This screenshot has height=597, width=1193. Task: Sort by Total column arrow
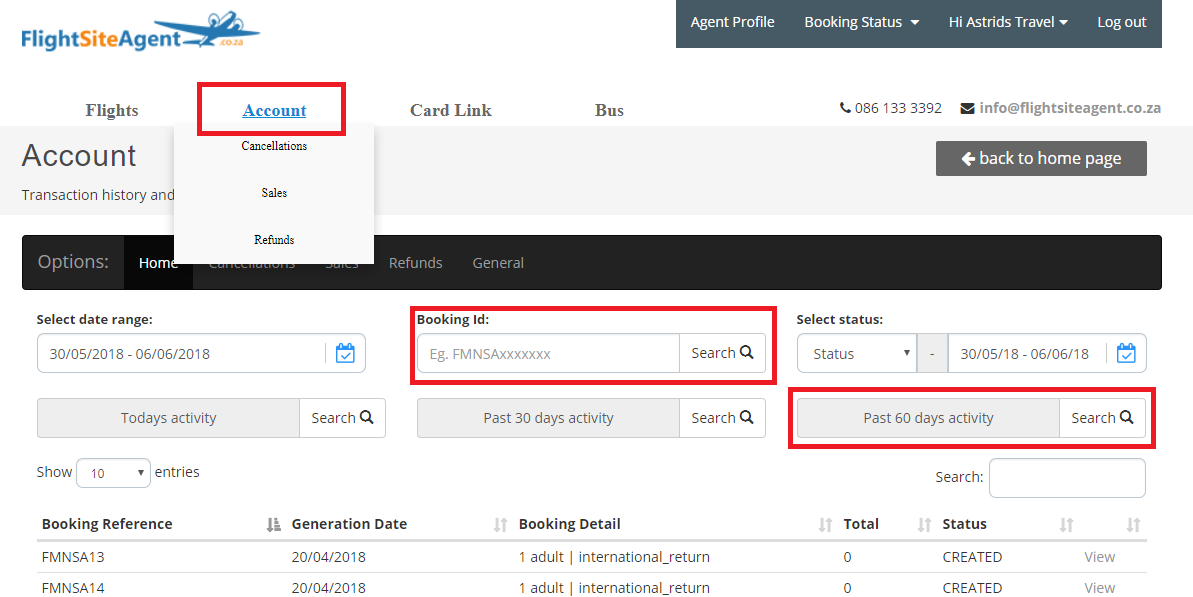click(924, 524)
